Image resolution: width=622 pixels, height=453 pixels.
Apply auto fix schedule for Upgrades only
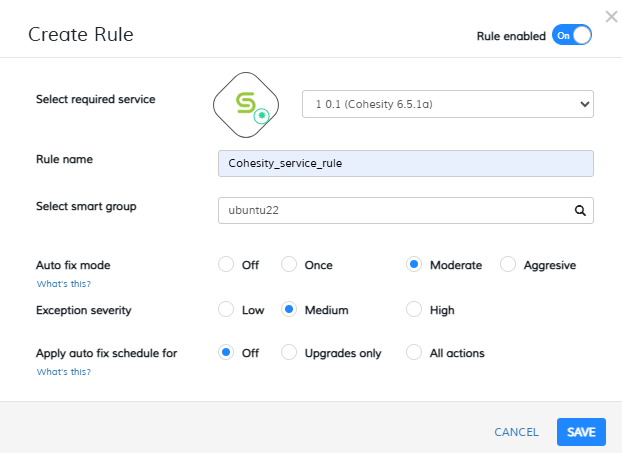[289, 353]
